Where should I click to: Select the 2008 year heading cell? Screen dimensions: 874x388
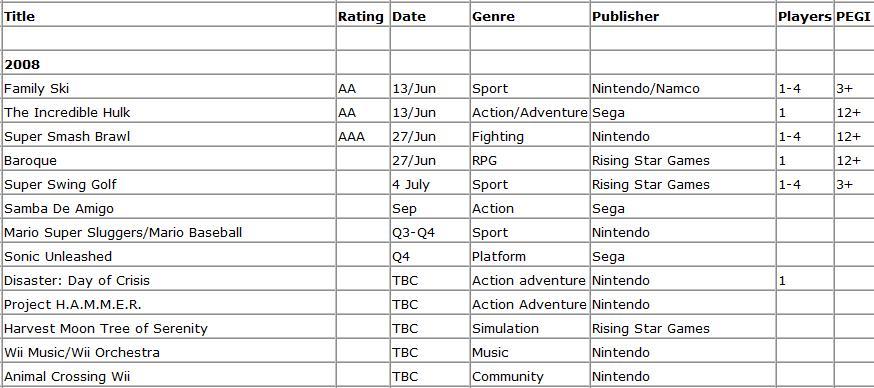point(168,64)
